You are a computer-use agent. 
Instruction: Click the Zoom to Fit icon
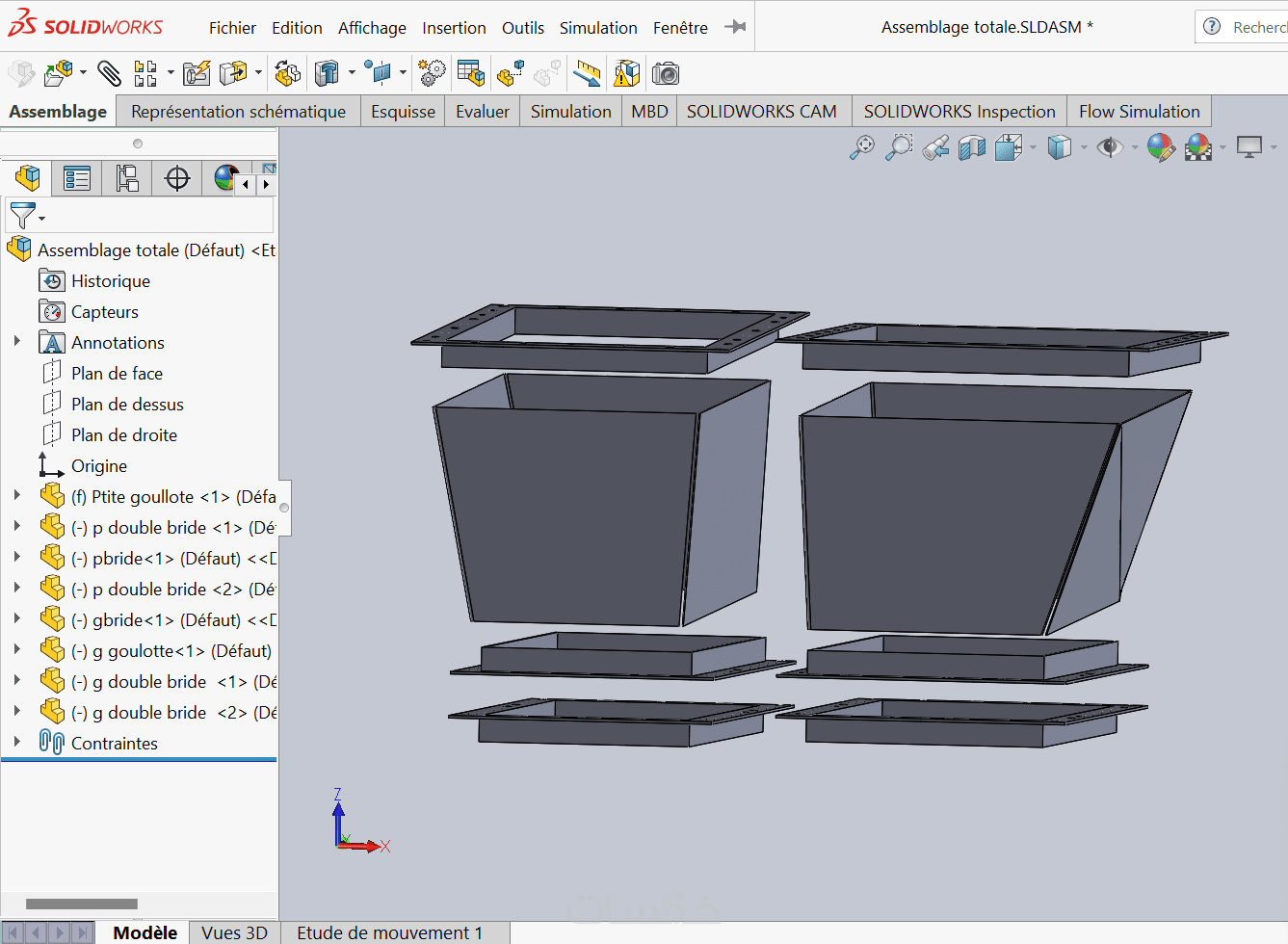[x=862, y=147]
